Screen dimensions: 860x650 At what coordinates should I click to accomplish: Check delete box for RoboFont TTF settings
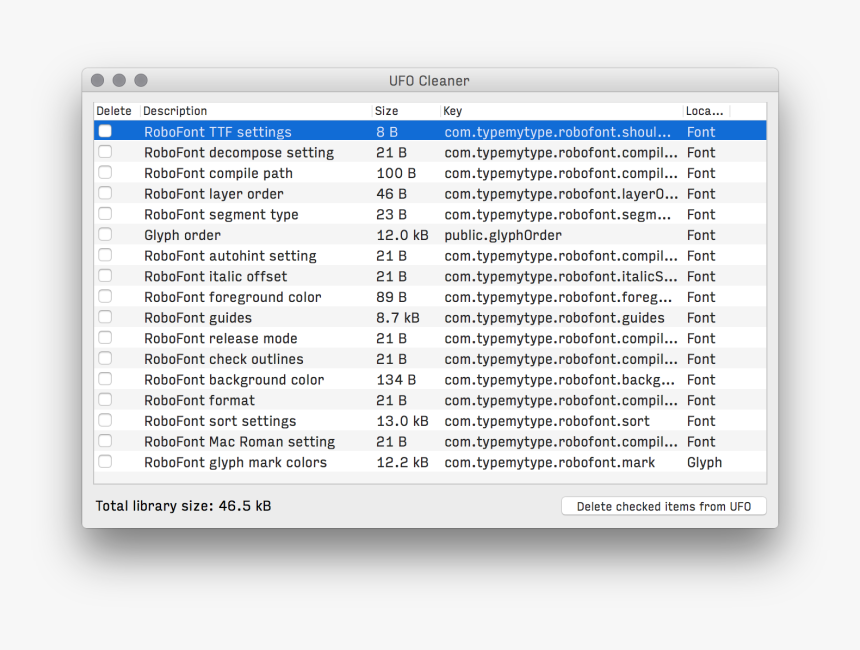pyautogui.click(x=105, y=131)
